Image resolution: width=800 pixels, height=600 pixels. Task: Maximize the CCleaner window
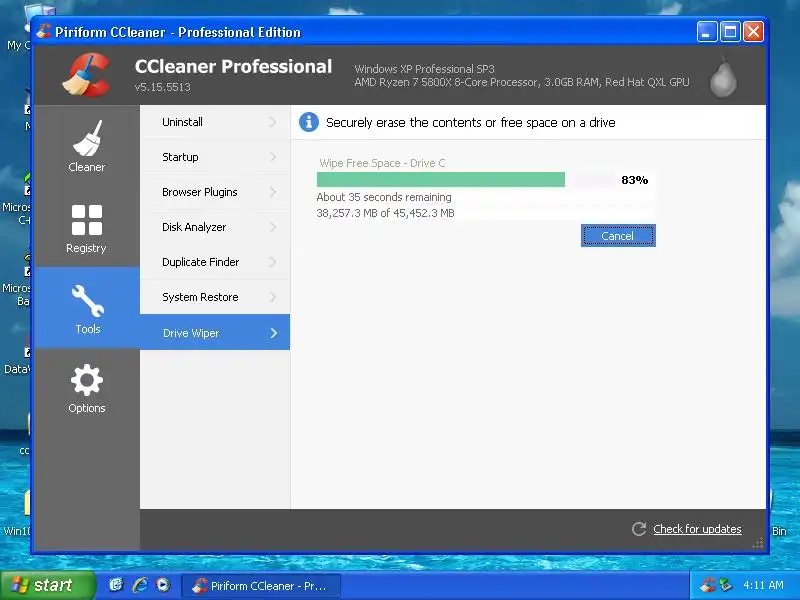coord(730,32)
